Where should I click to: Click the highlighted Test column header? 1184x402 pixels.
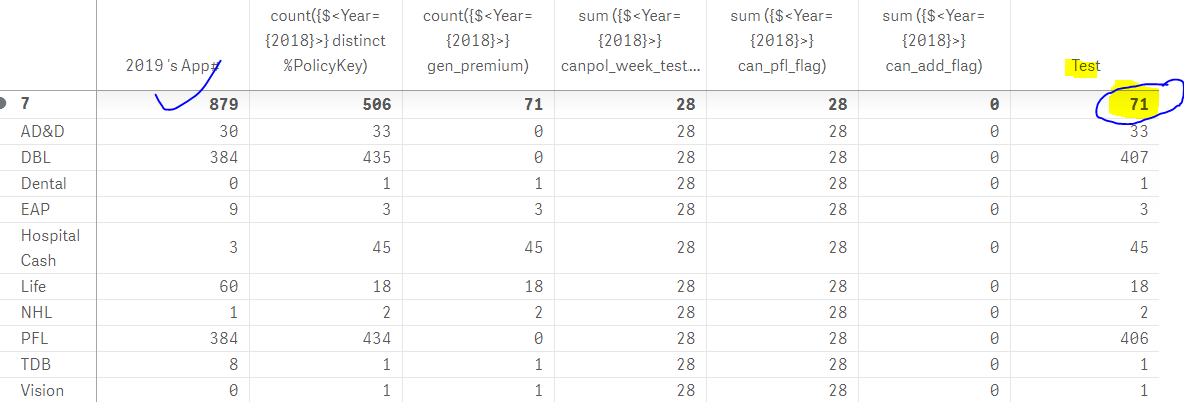1085,66
